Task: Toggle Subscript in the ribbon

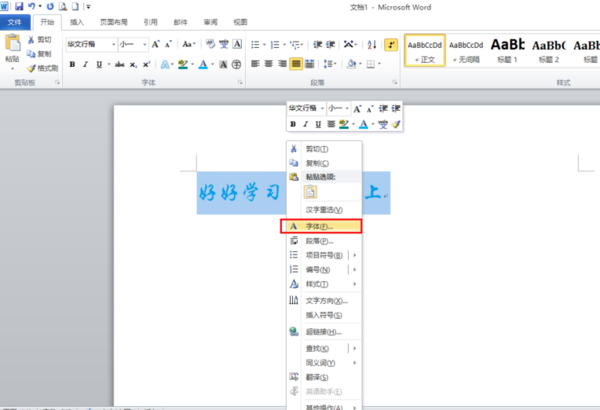Action: [133, 64]
